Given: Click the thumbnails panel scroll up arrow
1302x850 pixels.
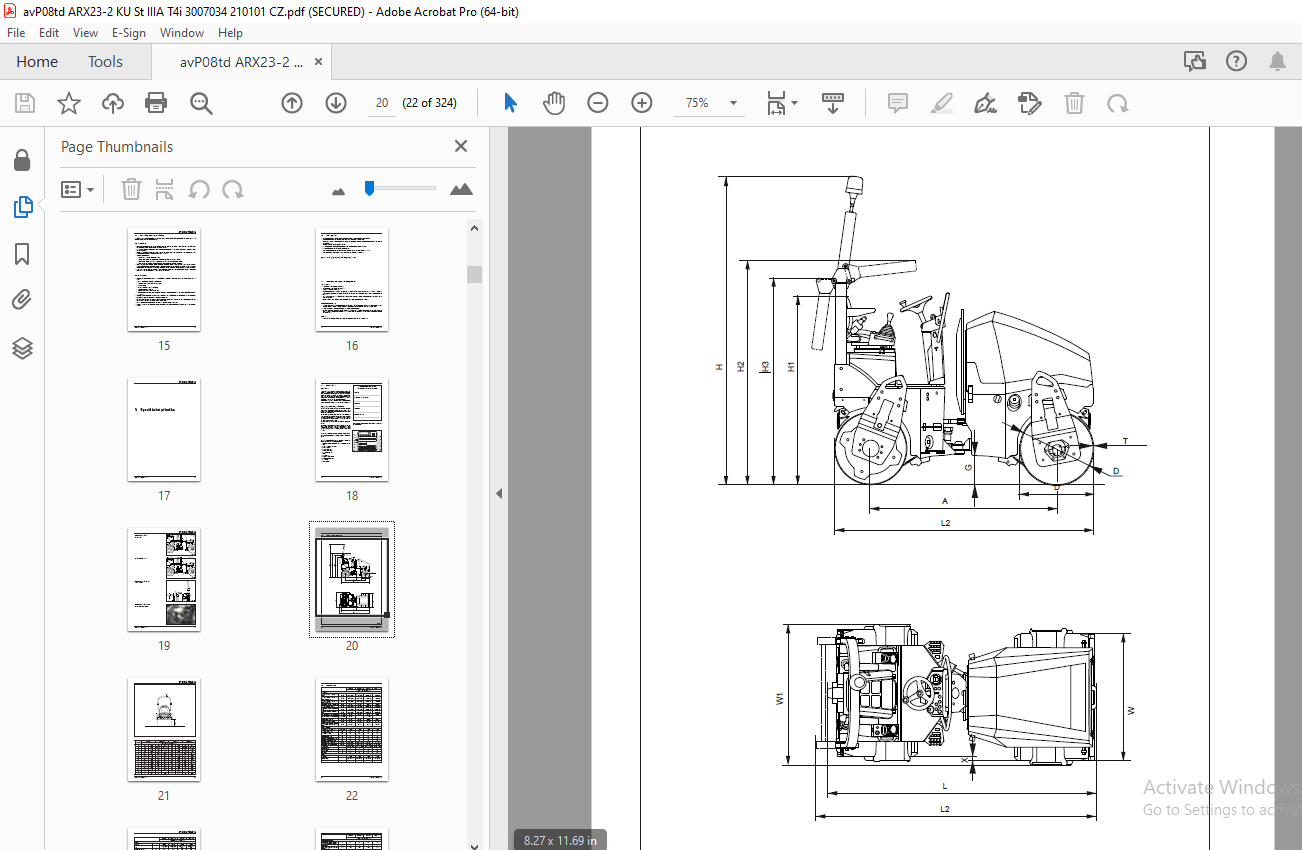Looking at the screenshot, I should pyautogui.click(x=474, y=228).
